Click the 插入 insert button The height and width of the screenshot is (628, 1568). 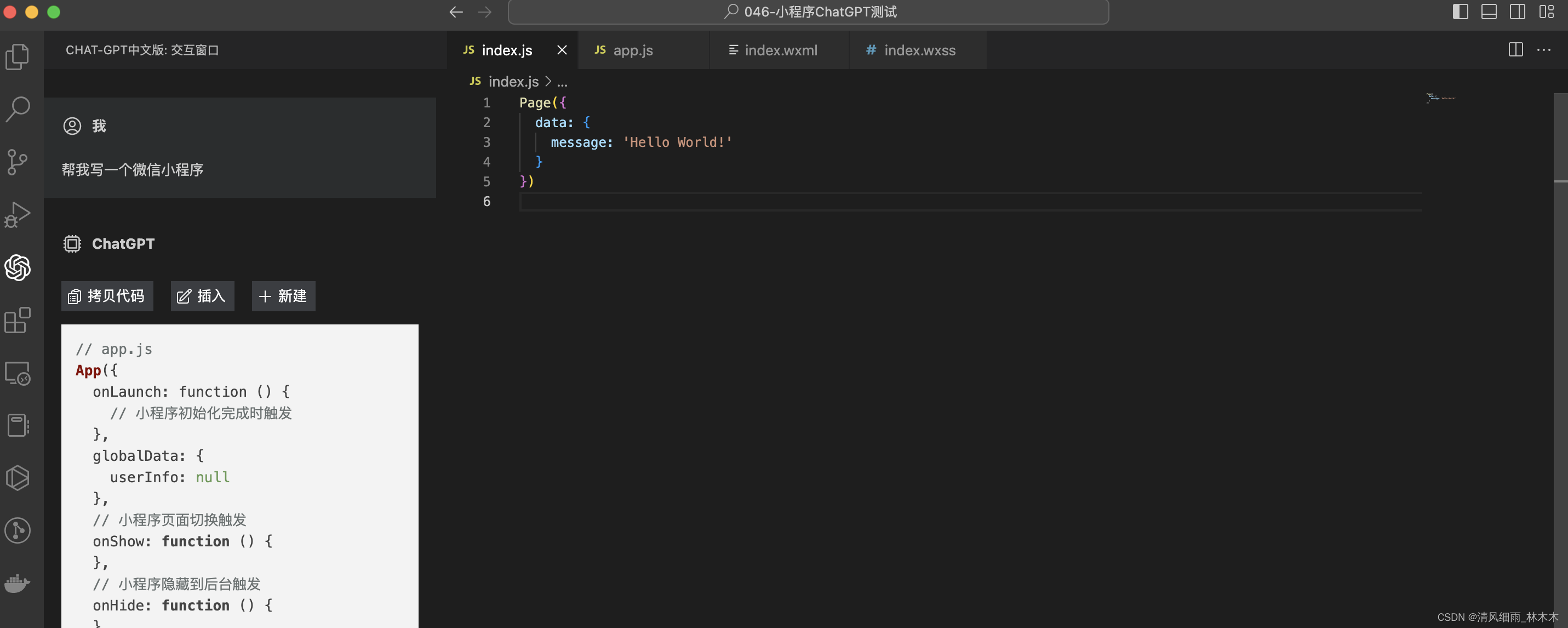[x=202, y=296]
